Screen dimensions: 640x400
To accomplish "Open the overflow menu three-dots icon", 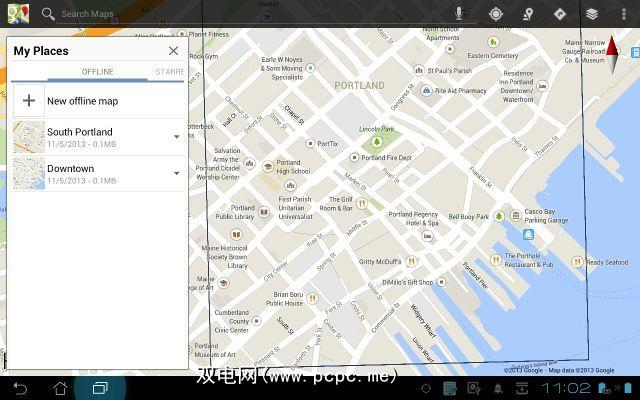I will coord(624,14).
